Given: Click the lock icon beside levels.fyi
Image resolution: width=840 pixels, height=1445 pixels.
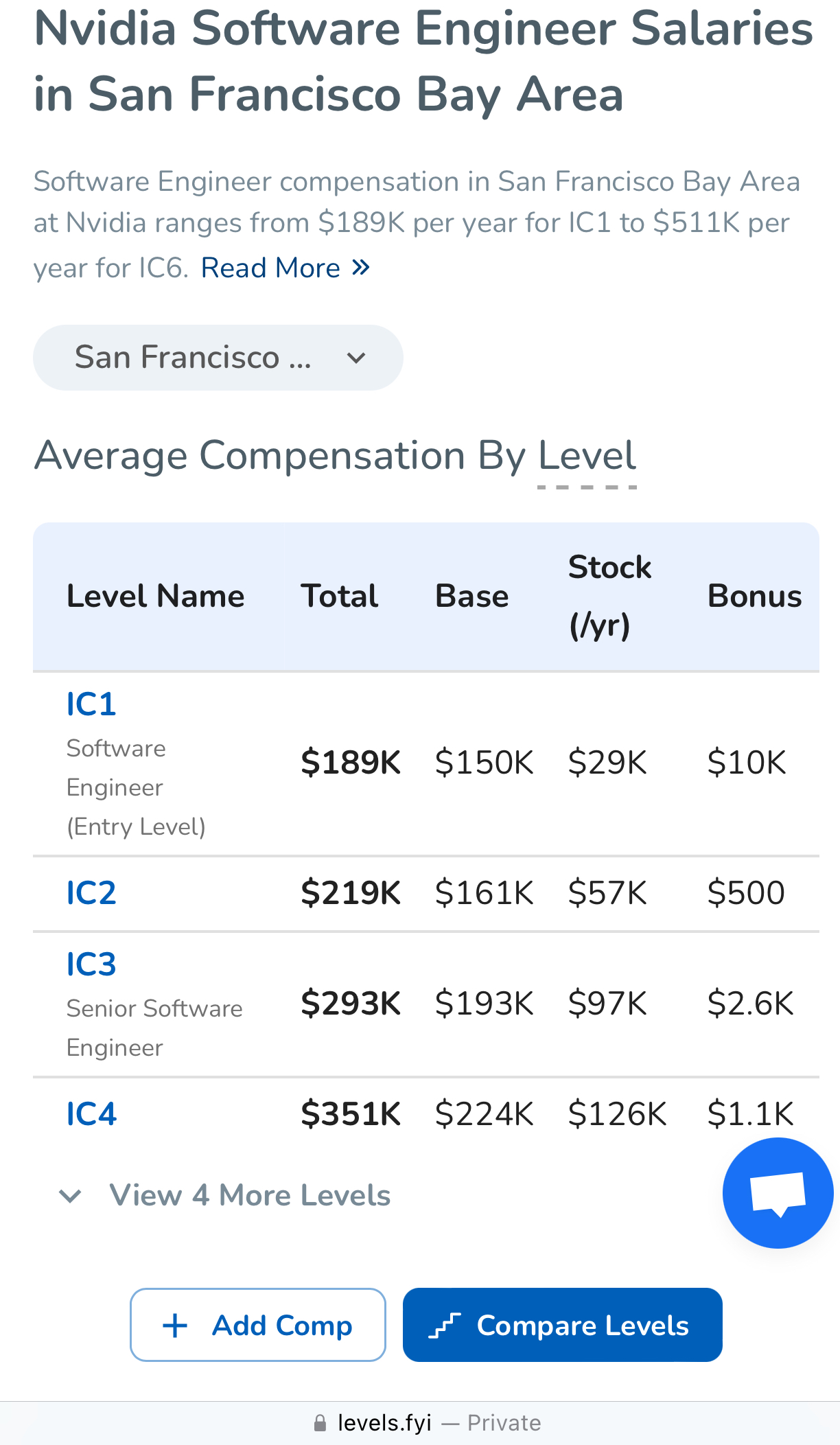Looking at the screenshot, I should click(320, 1423).
